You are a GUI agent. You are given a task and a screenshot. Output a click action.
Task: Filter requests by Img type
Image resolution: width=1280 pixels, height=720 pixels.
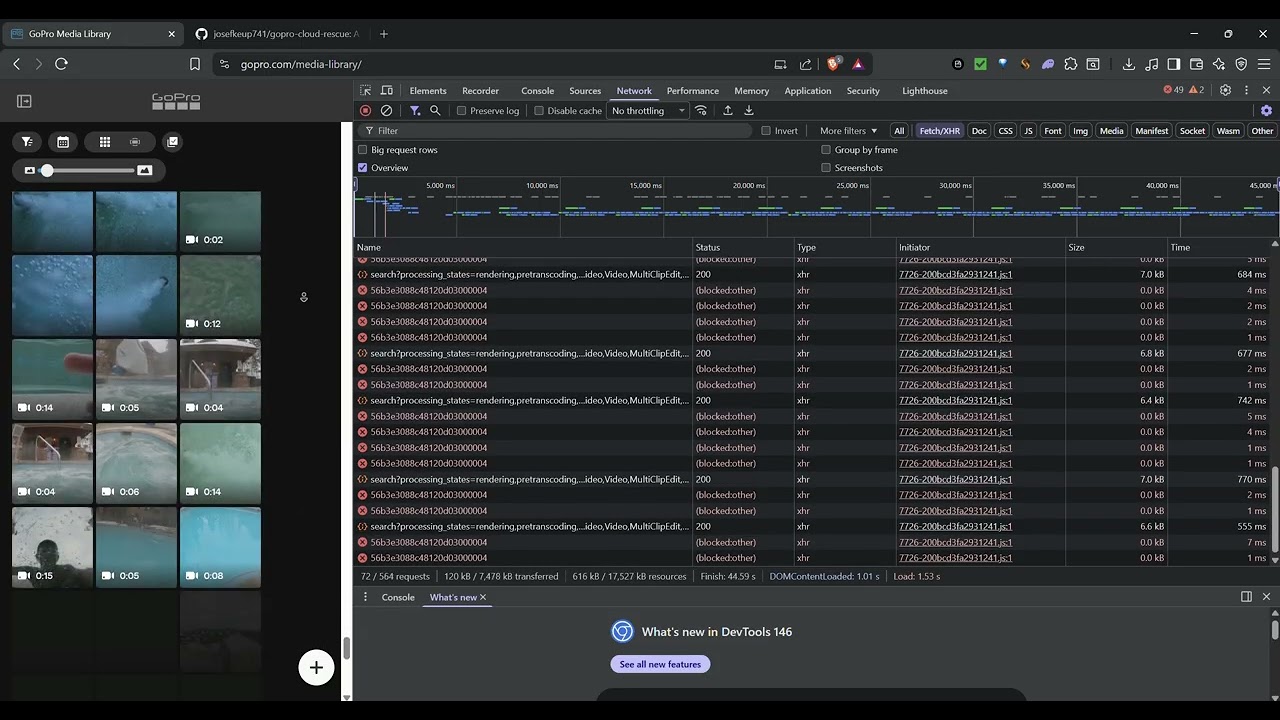pyautogui.click(x=1080, y=131)
